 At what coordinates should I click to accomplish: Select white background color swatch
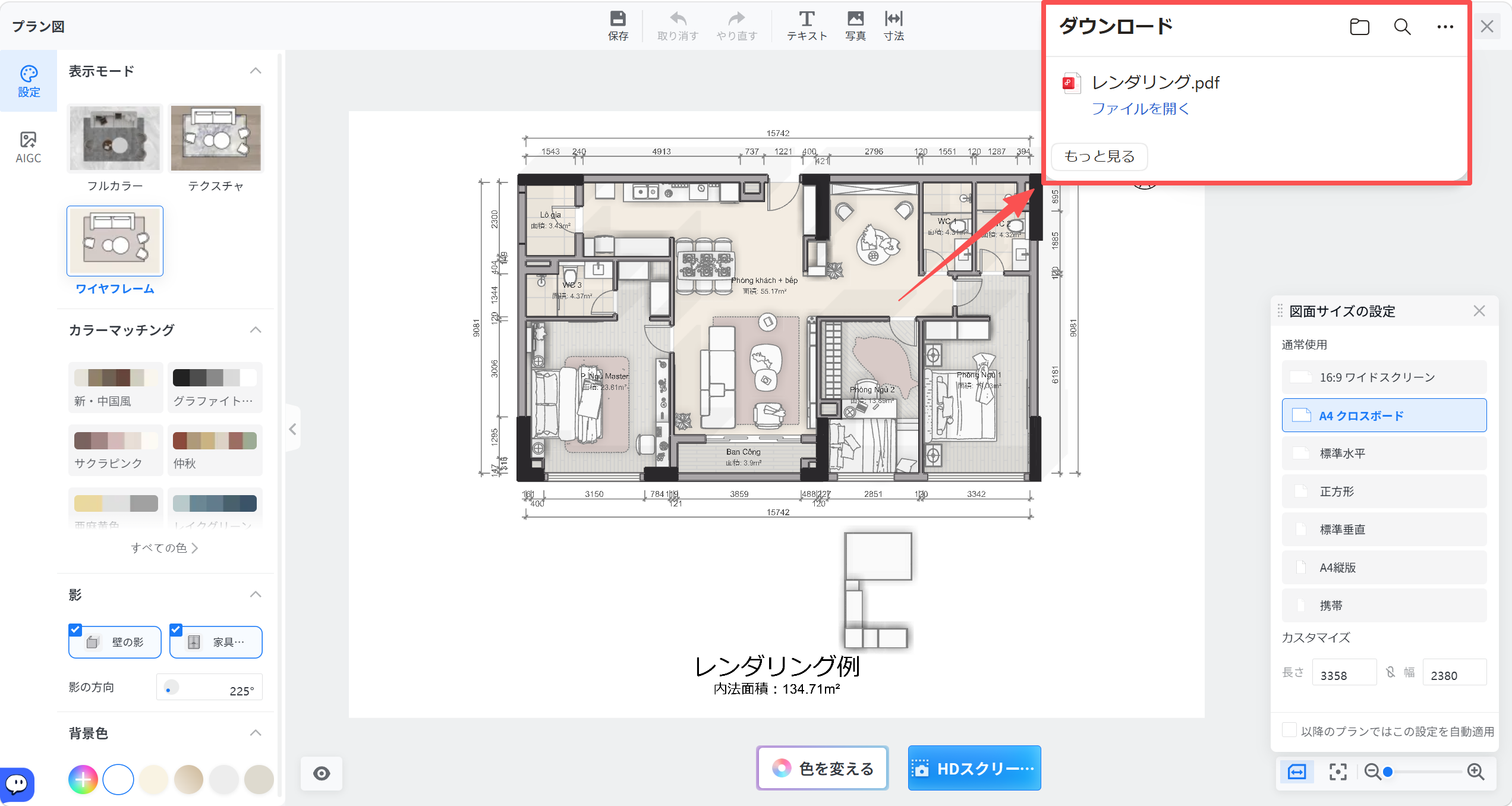118,779
